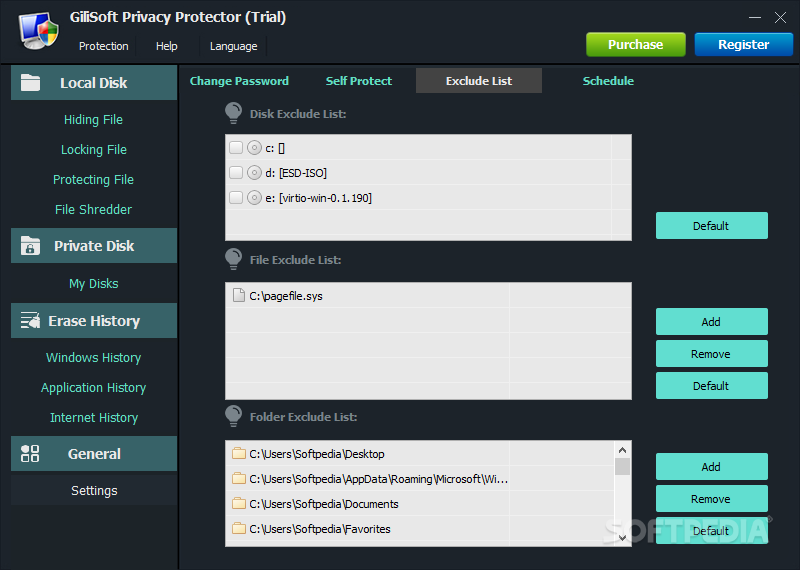Select Settings in the sidebar
Viewport: 800px width, 570px height.
point(94,490)
